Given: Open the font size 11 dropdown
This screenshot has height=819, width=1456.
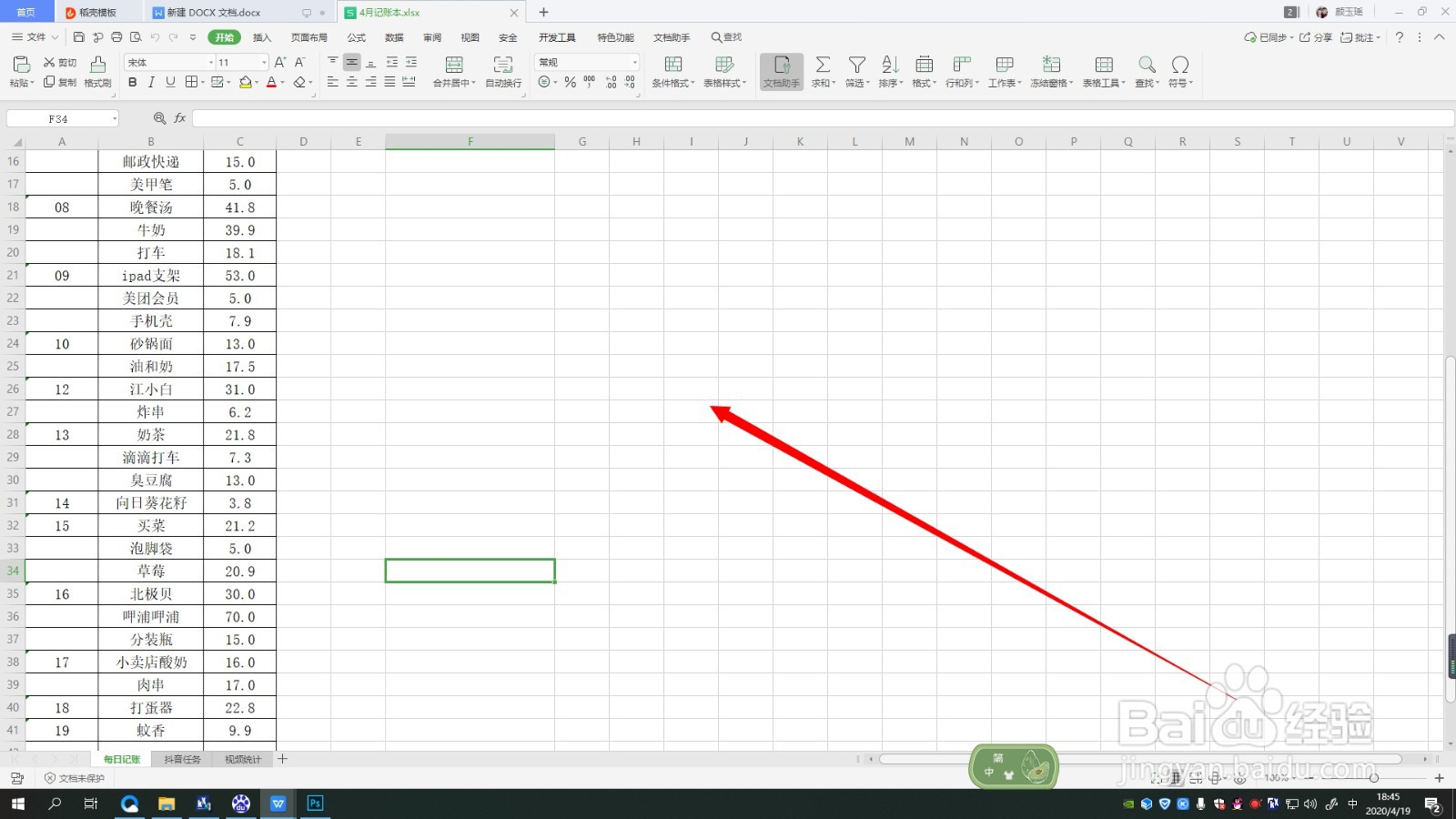Looking at the screenshot, I should tap(264, 62).
